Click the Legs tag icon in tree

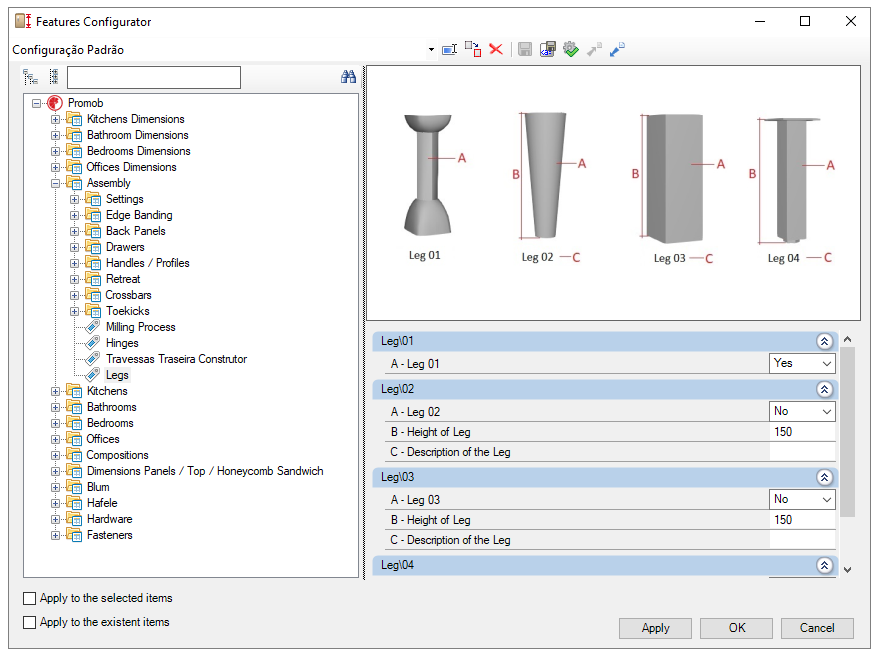(x=92, y=375)
